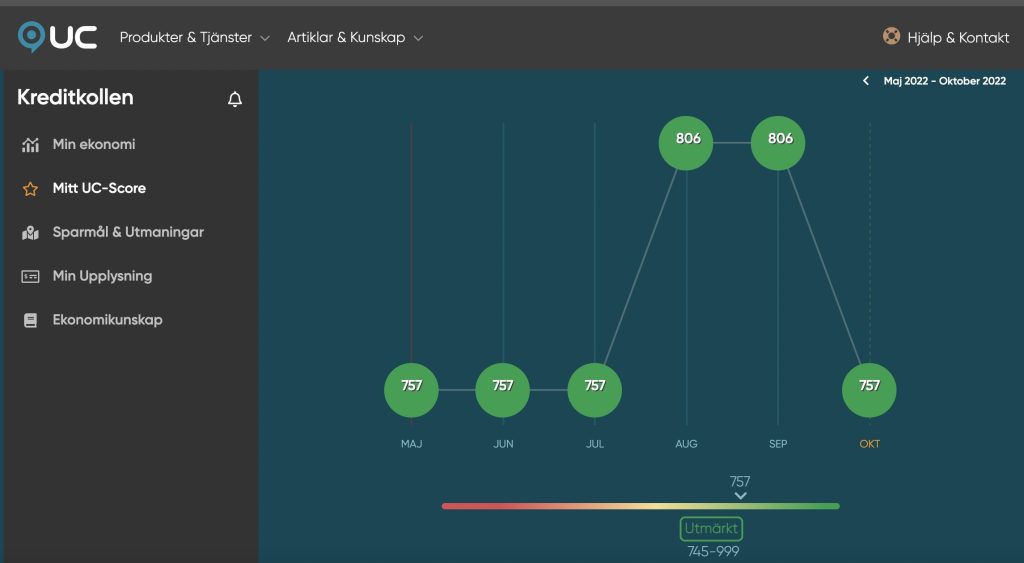Click the Min ekonomi chart icon
Viewport: 1024px width, 563px height.
pos(30,144)
